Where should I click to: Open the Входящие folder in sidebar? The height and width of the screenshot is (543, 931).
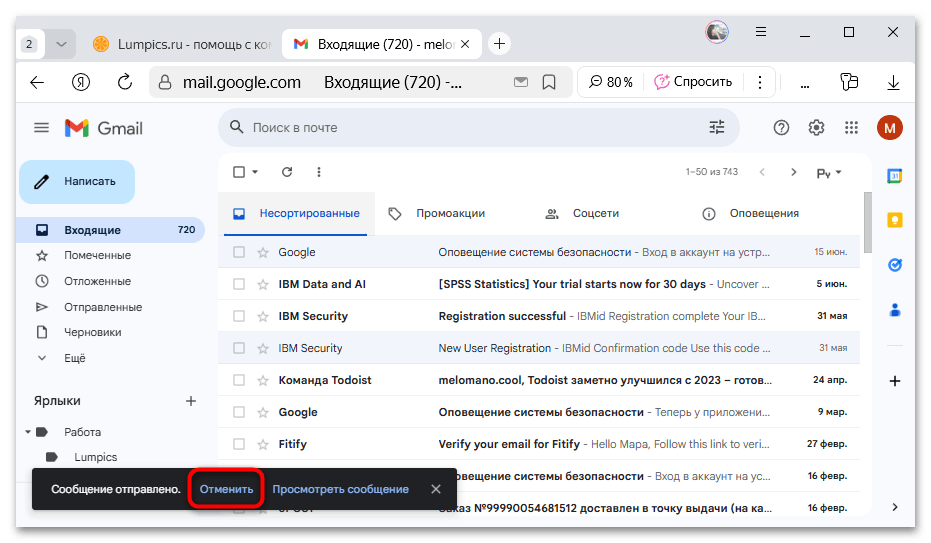click(x=111, y=230)
